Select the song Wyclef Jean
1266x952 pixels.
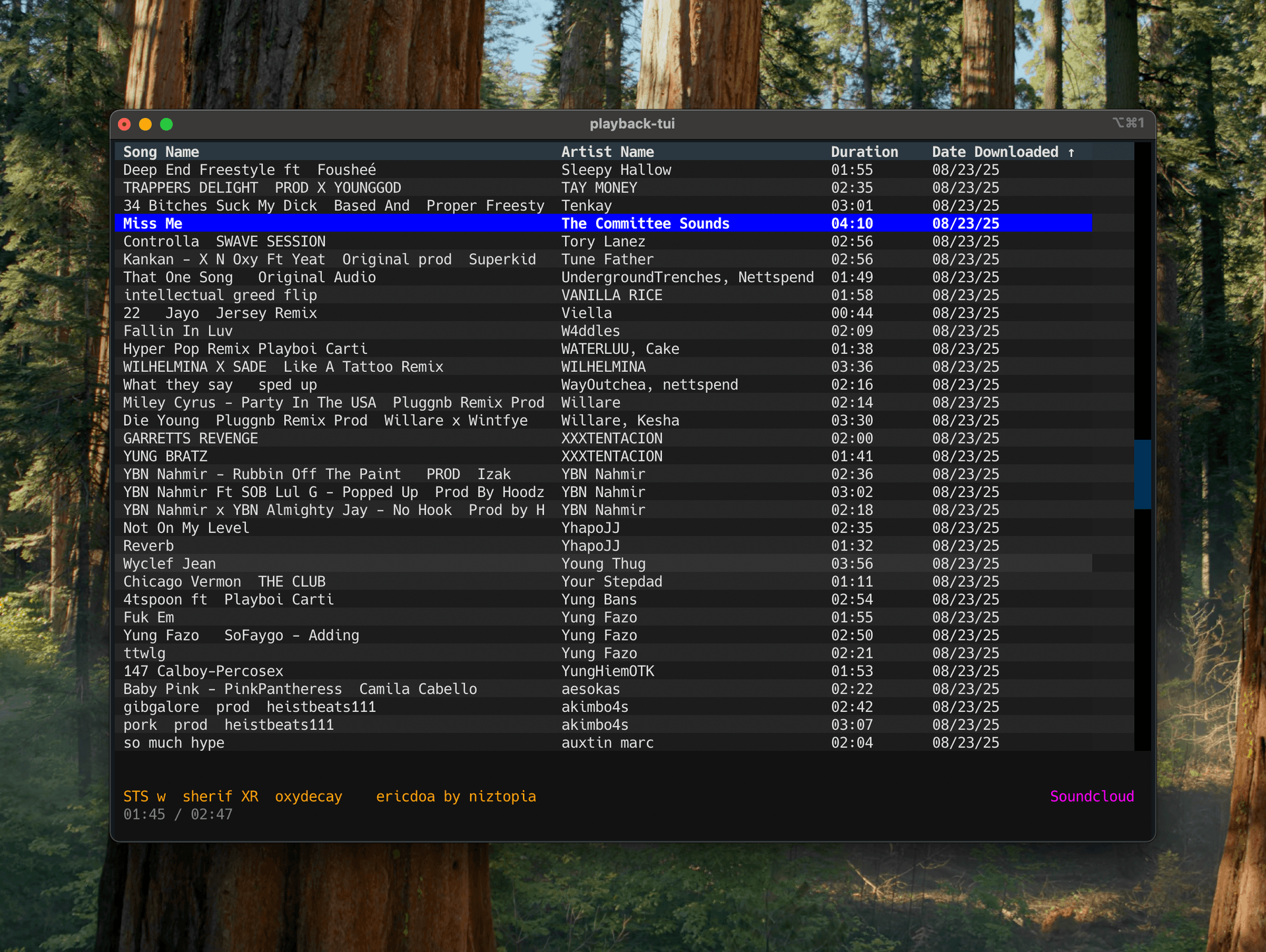[169, 564]
